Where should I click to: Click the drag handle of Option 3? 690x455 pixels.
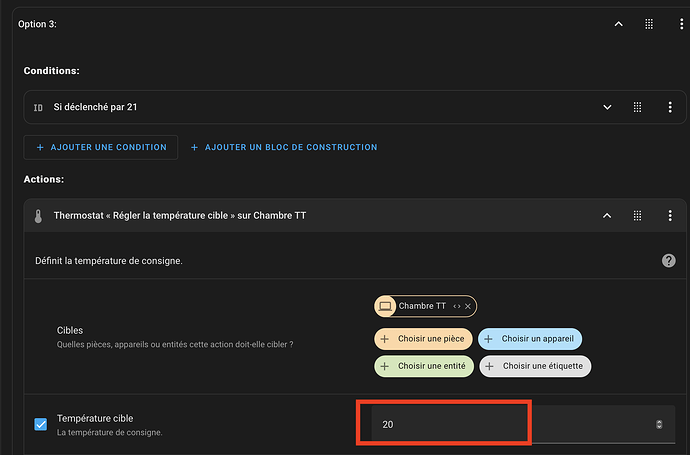pyautogui.click(x=648, y=23)
